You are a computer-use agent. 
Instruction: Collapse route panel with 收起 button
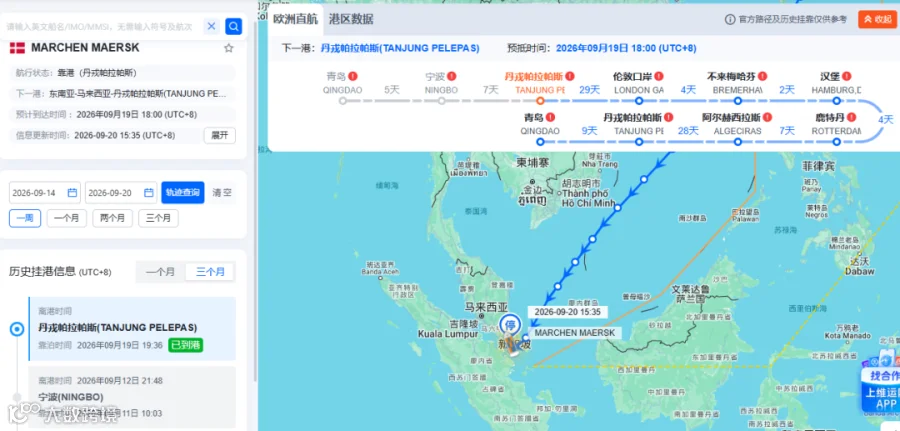[877, 20]
